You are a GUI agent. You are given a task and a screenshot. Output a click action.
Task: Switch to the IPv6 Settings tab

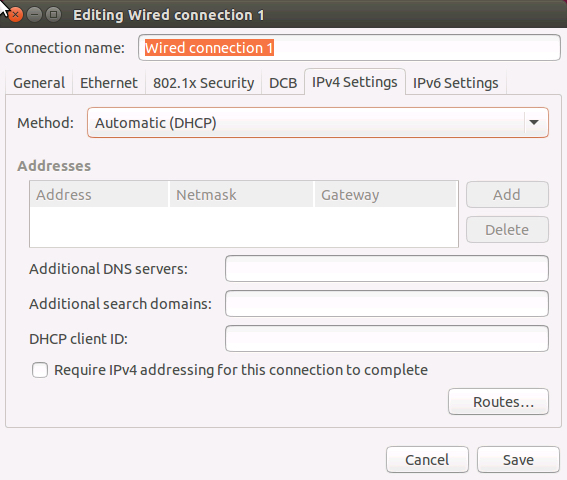[456, 83]
